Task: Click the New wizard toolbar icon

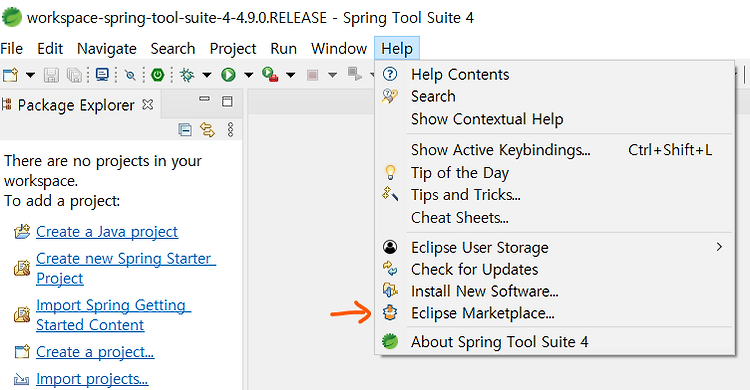Action: (11, 75)
